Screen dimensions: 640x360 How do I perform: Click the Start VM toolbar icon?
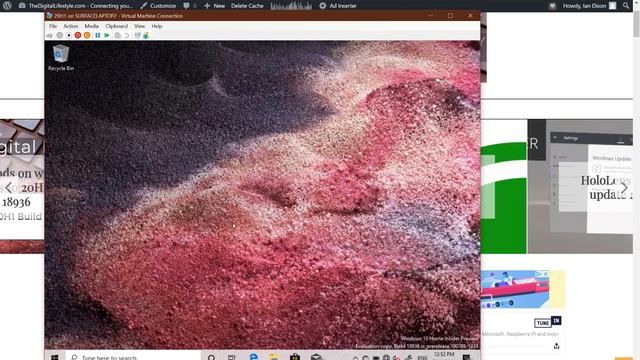click(x=60, y=36)
